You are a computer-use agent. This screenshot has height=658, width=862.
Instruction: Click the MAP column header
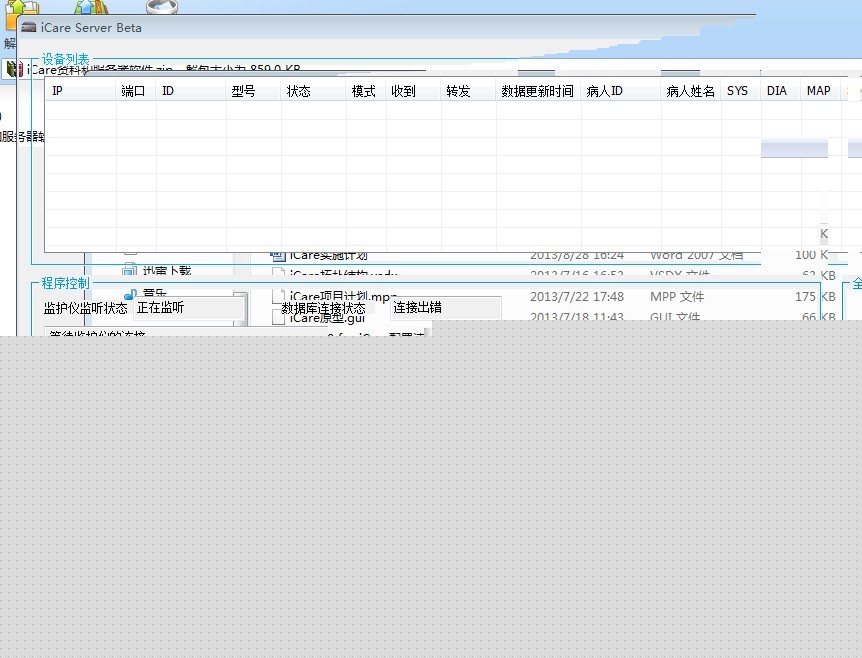[821, 91]
